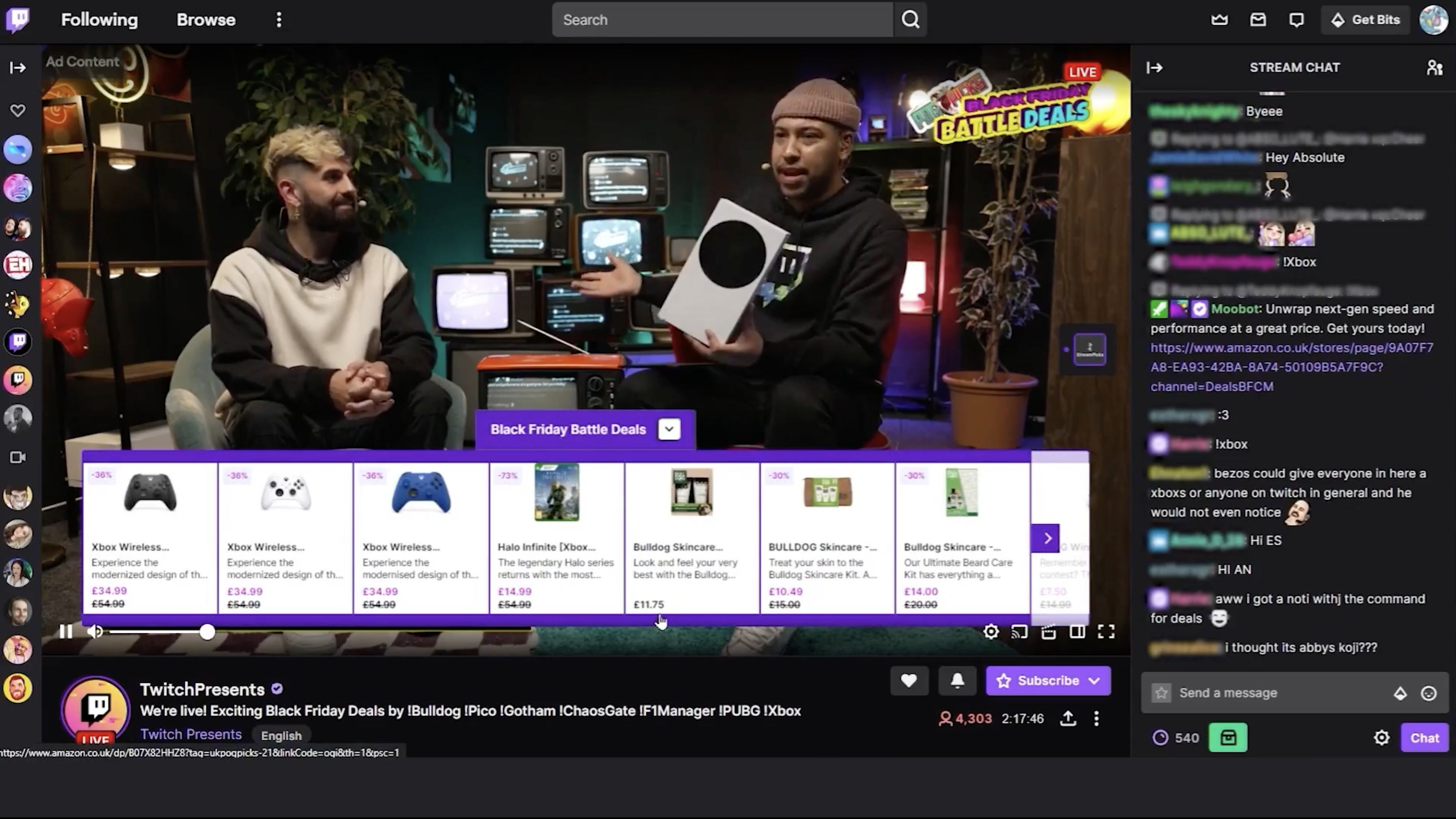The height and width of the screenshot is (819, 1456).
Task: Click the cast to device icon
Action: pyautogui.click(x=1020, y=631)
